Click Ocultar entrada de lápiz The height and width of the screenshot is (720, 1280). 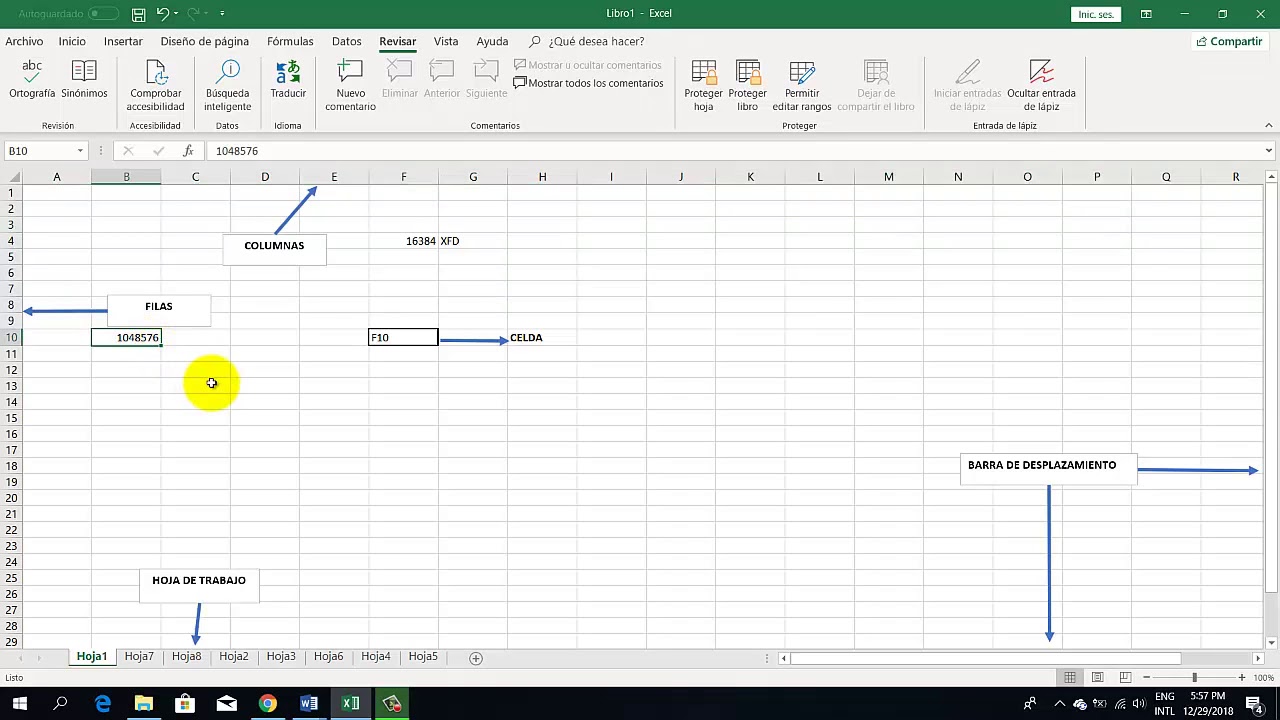coord(1041,85)
